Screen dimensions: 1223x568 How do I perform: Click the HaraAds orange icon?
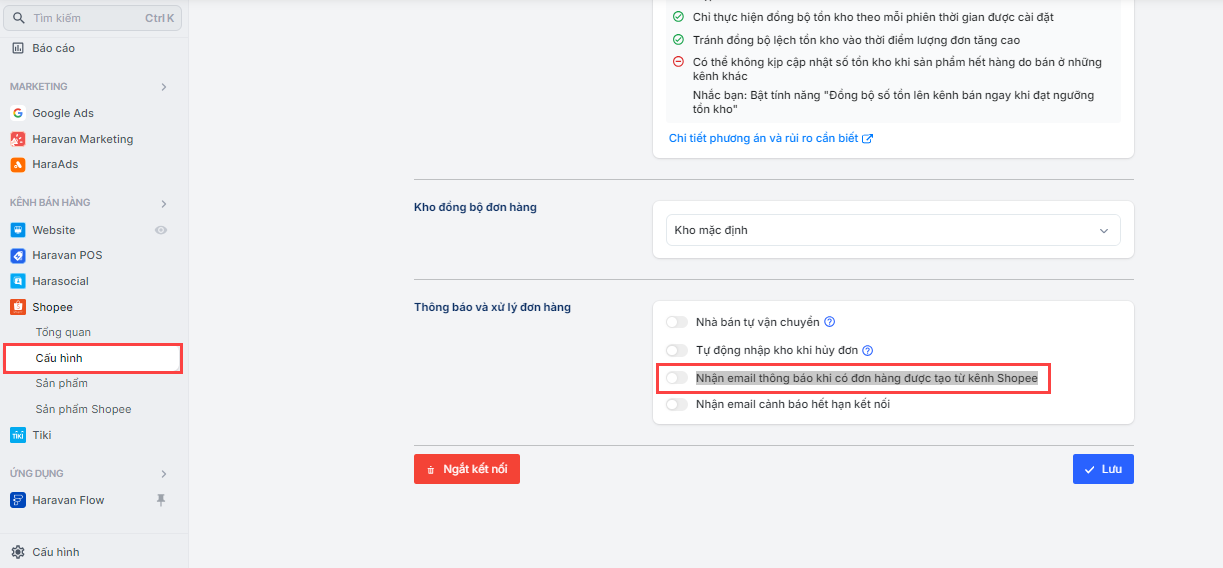click(18, 164)
